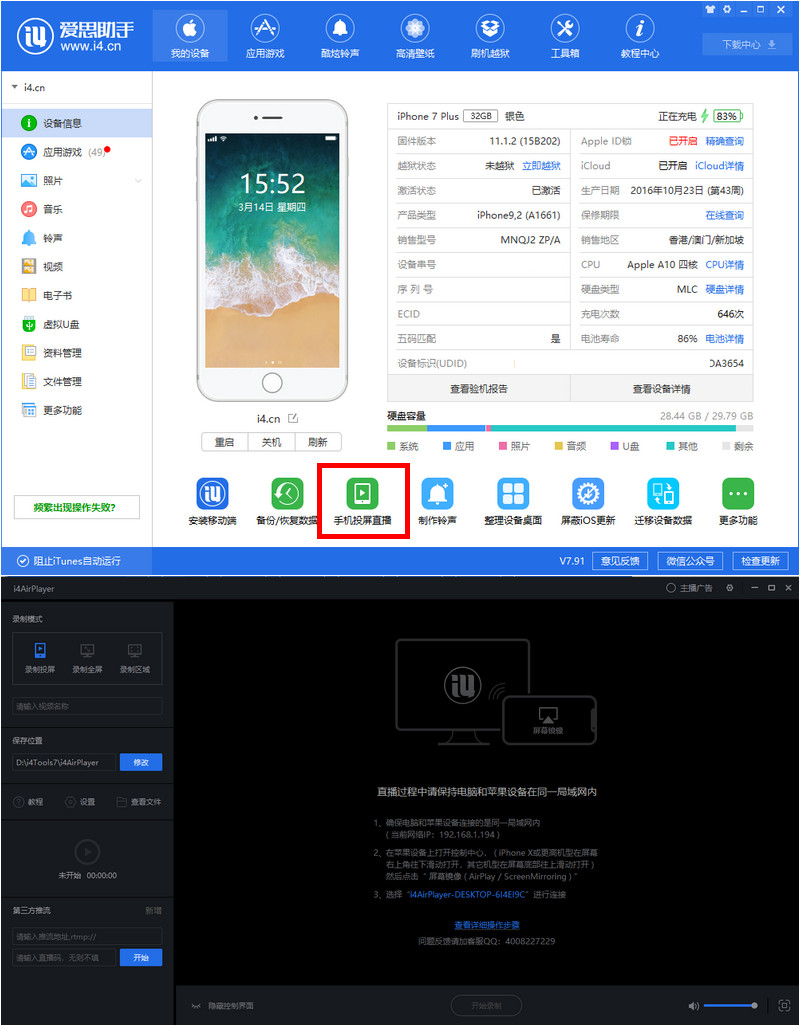Open the 酷炫铃声 ringtone section
800x1026 pixels.
pyautogui.click(x=339, y=35)
